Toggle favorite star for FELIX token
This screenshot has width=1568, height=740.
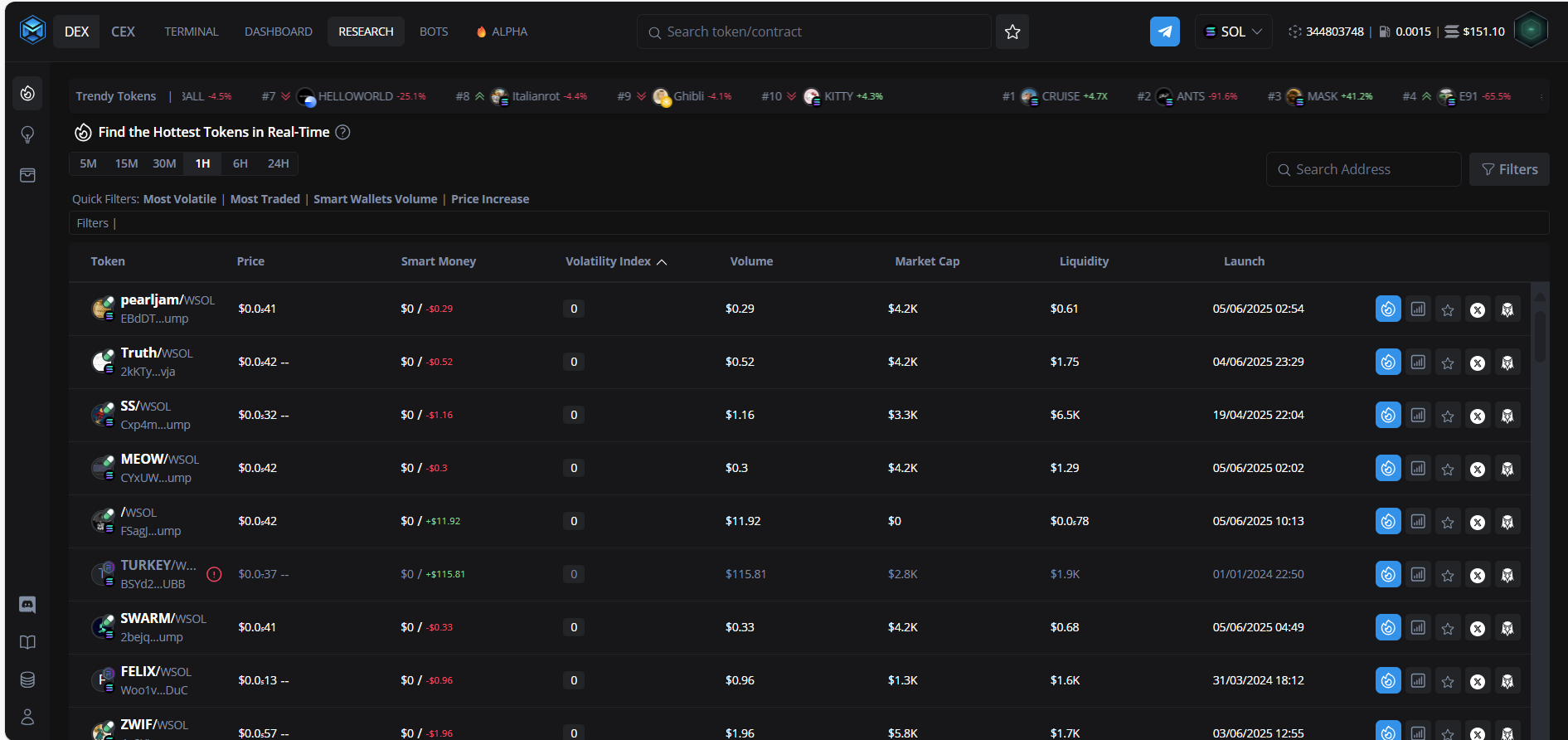(x=1448, y=681)
